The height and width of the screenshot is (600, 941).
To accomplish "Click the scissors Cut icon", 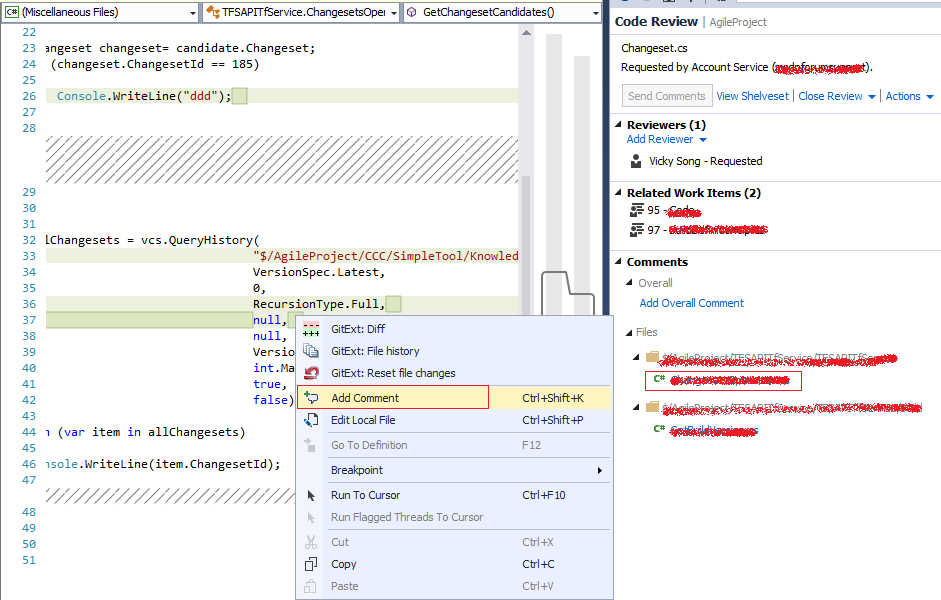I will [x=311, y=541].
